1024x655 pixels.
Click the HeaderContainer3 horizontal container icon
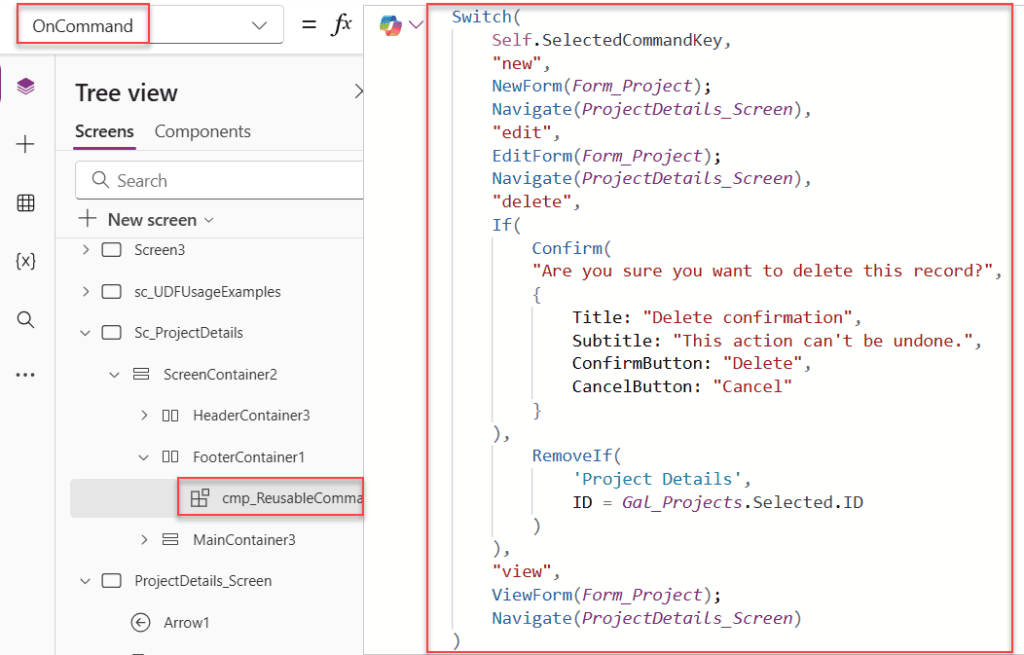(170, 415)
